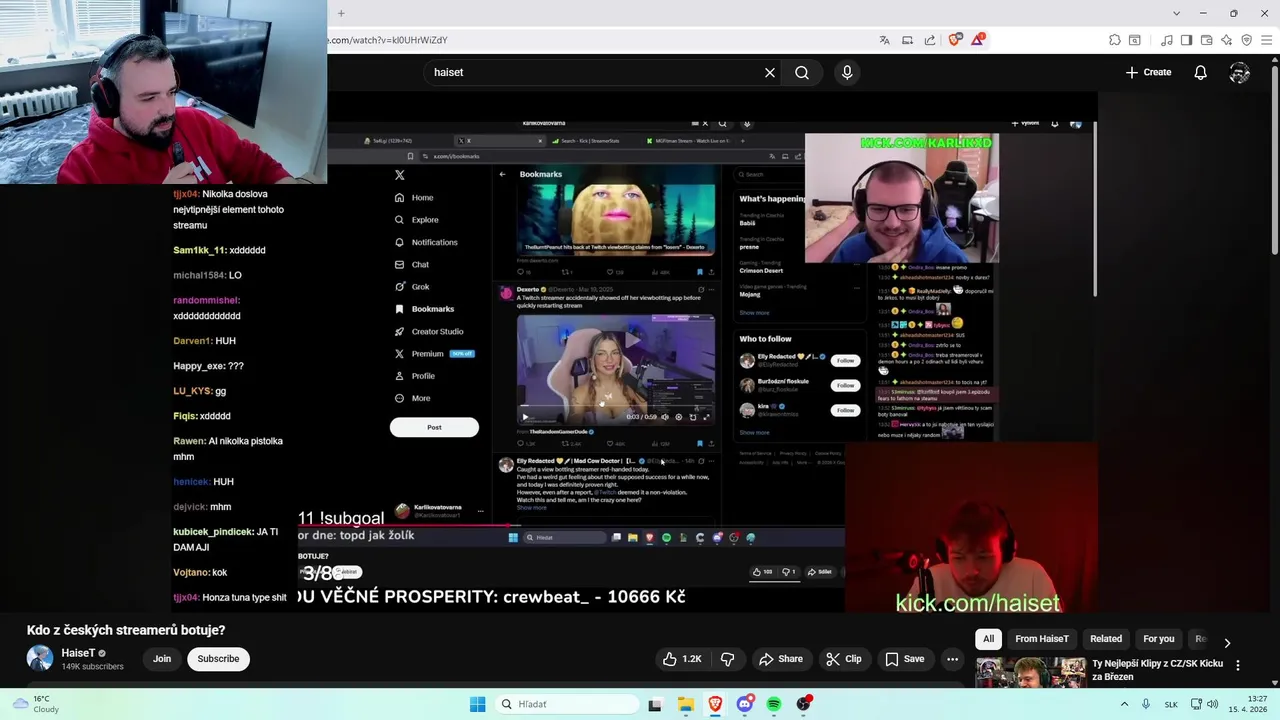The height and width of the screenshot is (720, 1280).
Task: Subscribe to HaiseT channel
Action: (218, 659)
